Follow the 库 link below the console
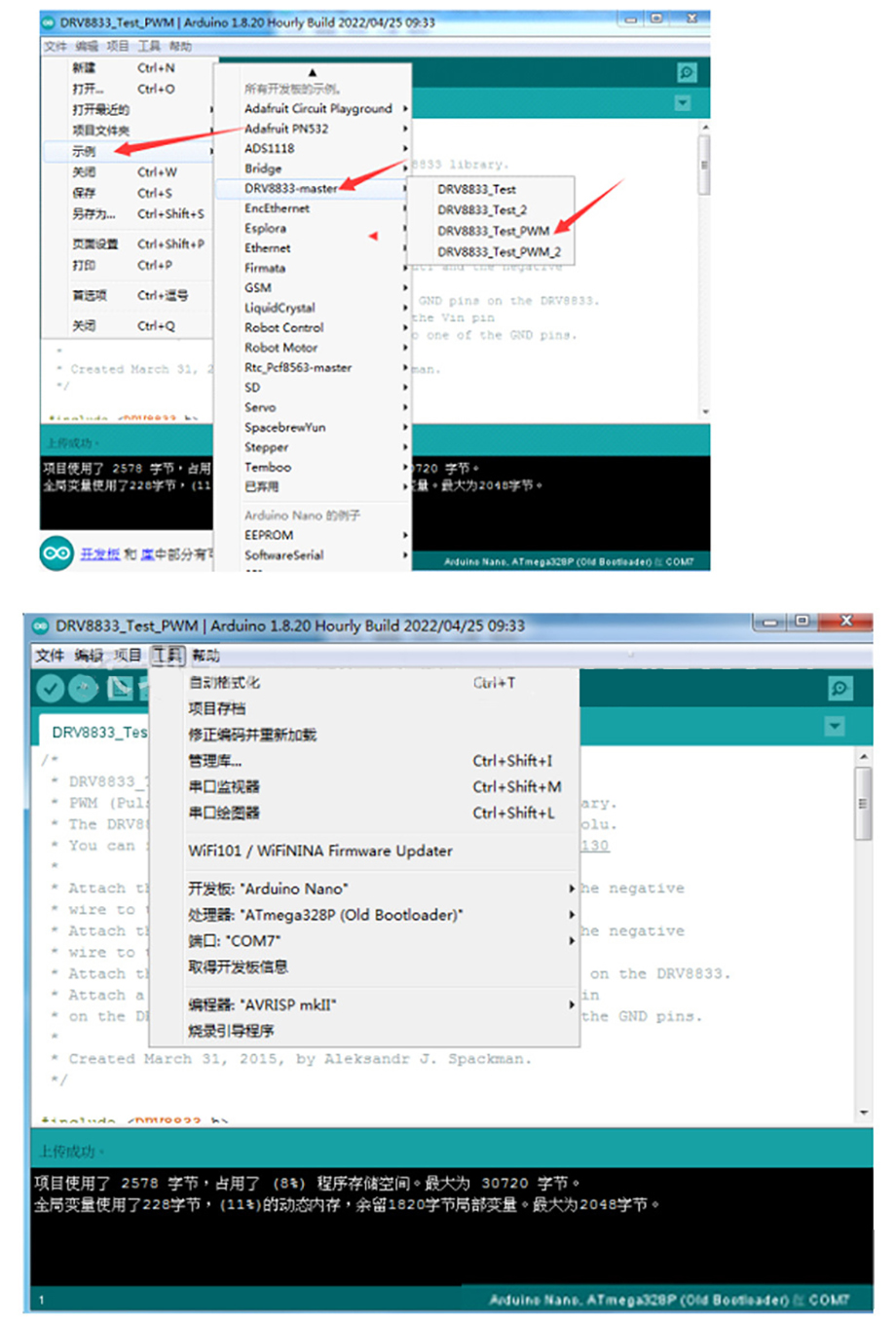 pos(147,553)
